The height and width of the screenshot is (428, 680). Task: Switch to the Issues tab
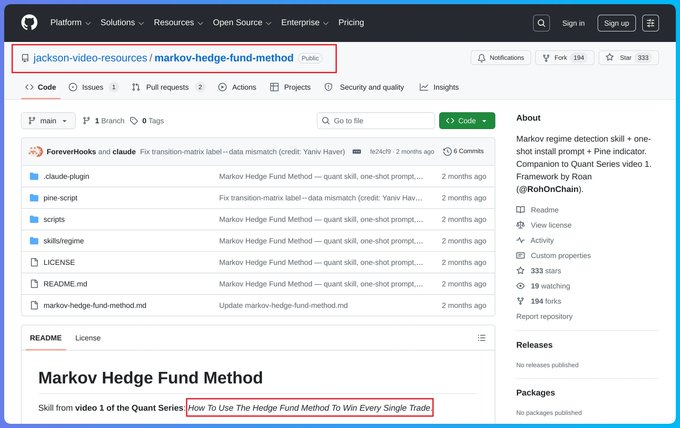tap(93, 87)
